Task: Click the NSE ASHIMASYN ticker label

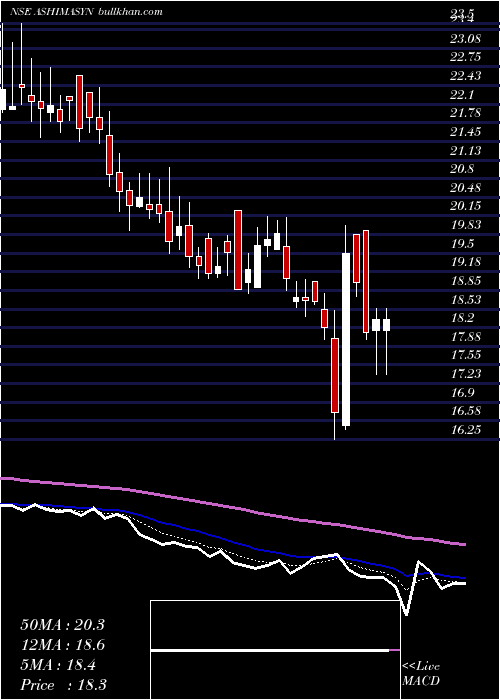Action: pyautogui.click(x=51, y=12)
